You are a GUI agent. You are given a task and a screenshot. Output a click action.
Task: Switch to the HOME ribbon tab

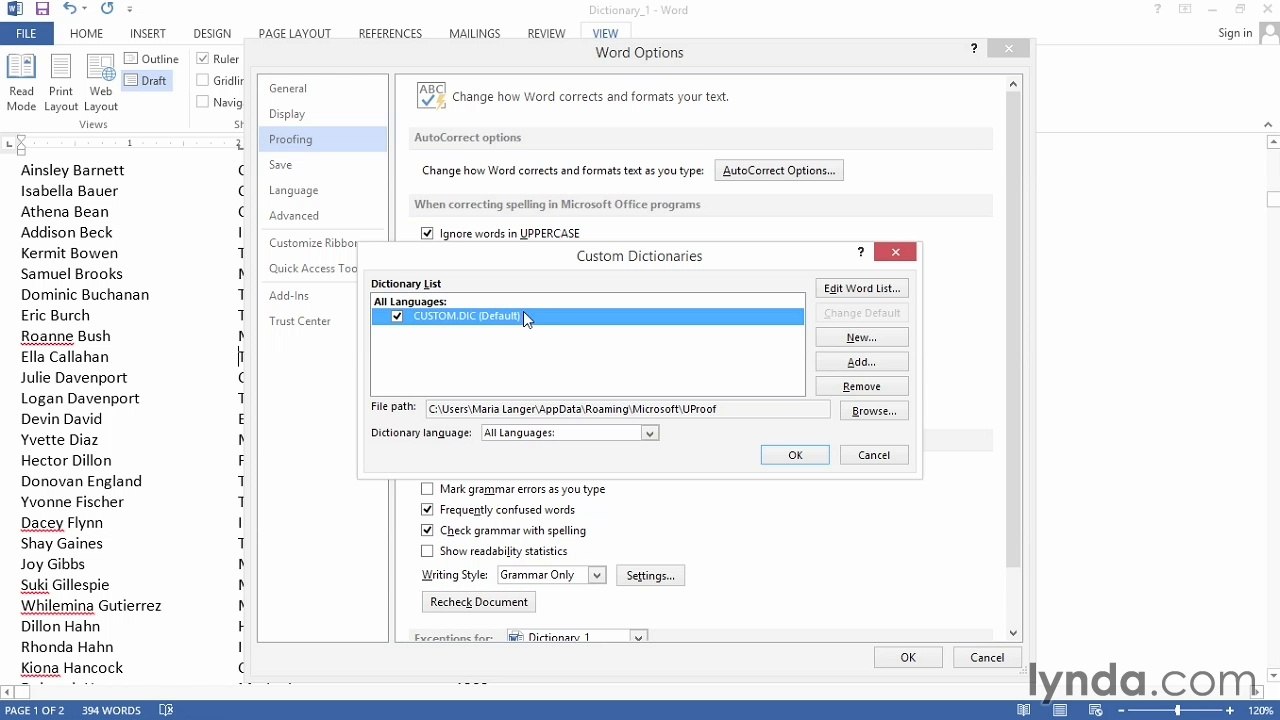(86, 34)
